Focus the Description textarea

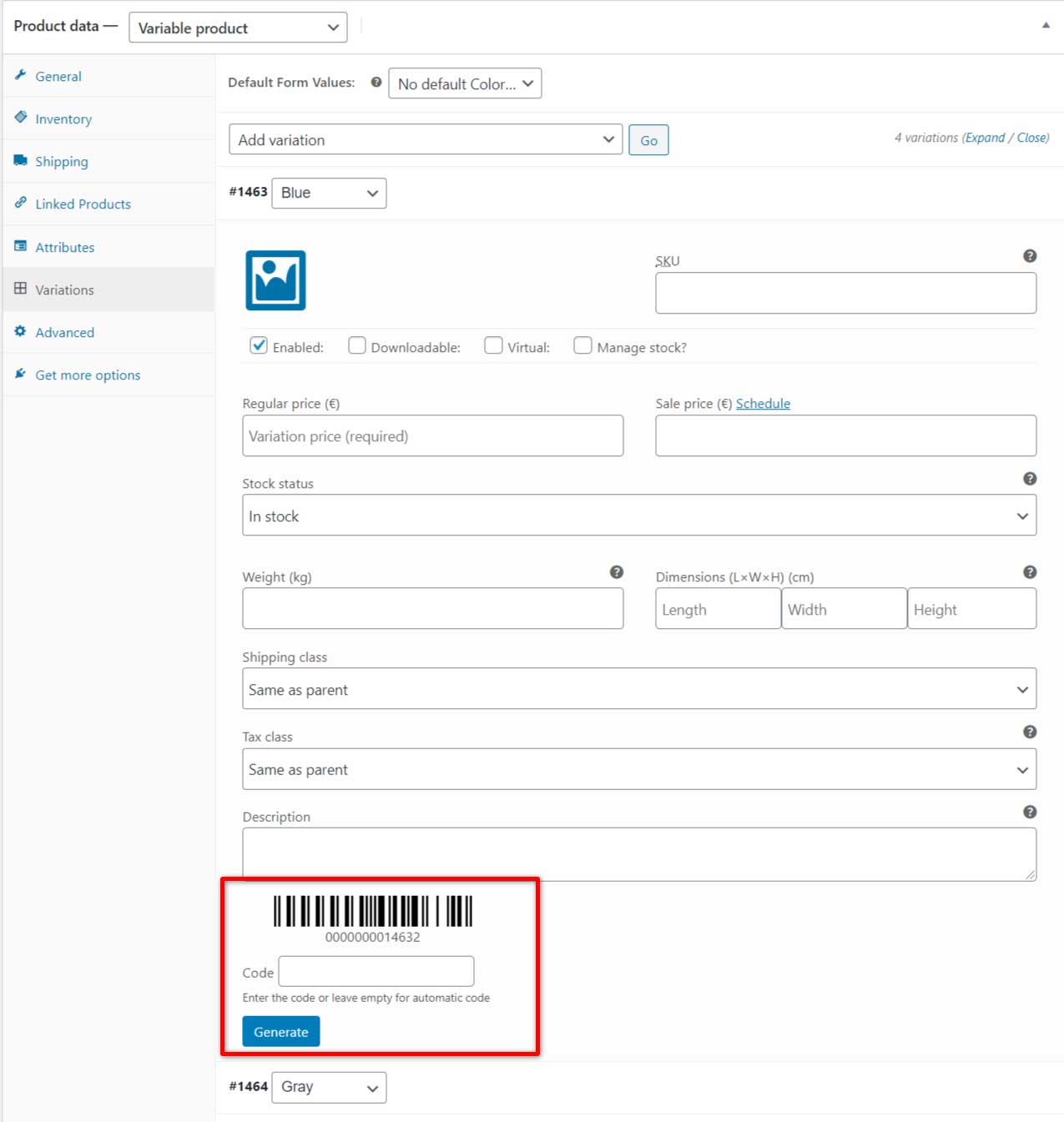pos(639,854)
